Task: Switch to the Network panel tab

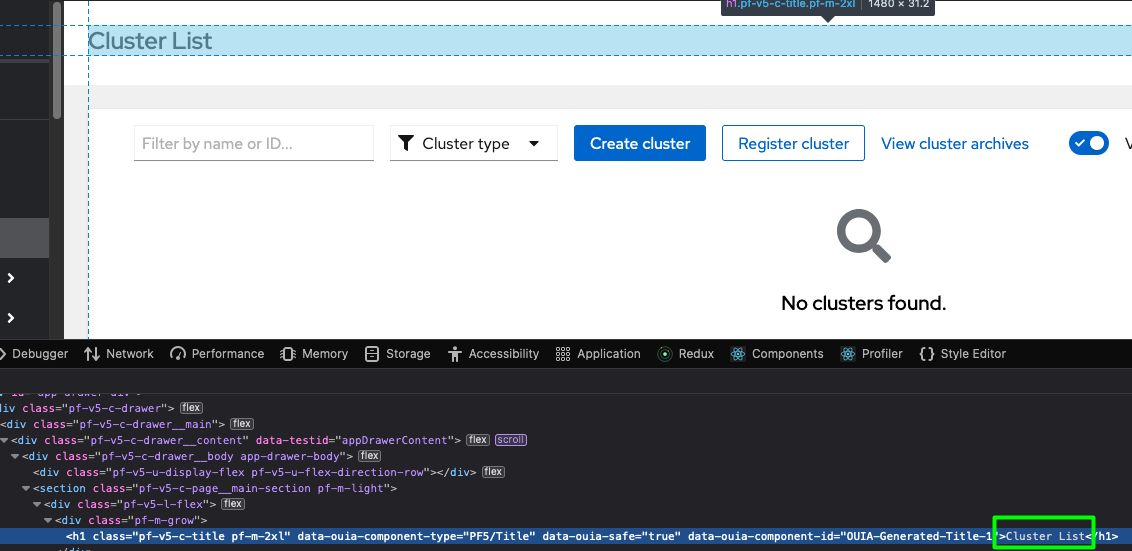Action: [x=118, y=354]
